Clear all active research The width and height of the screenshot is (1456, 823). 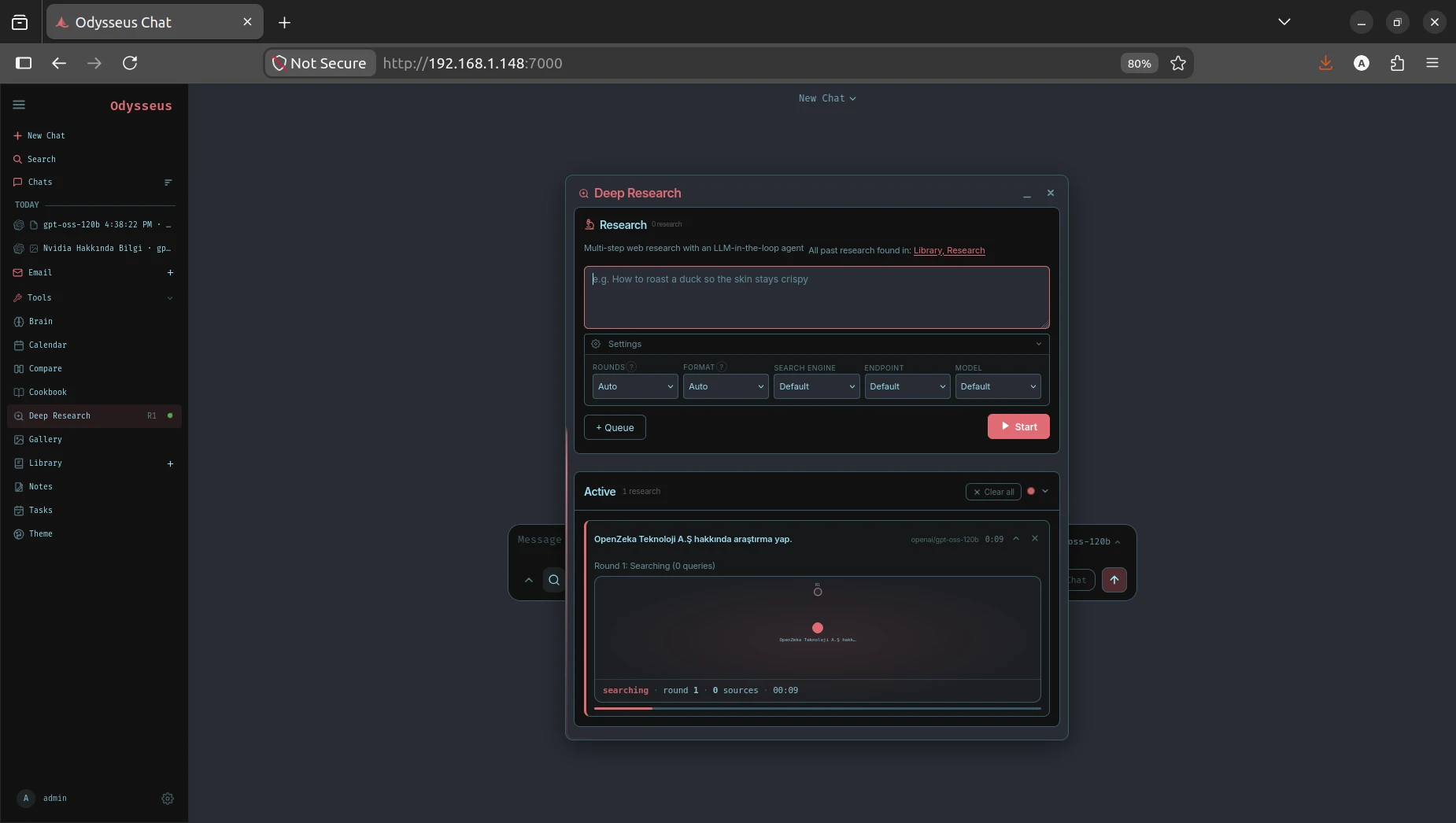tap(993, 492)
